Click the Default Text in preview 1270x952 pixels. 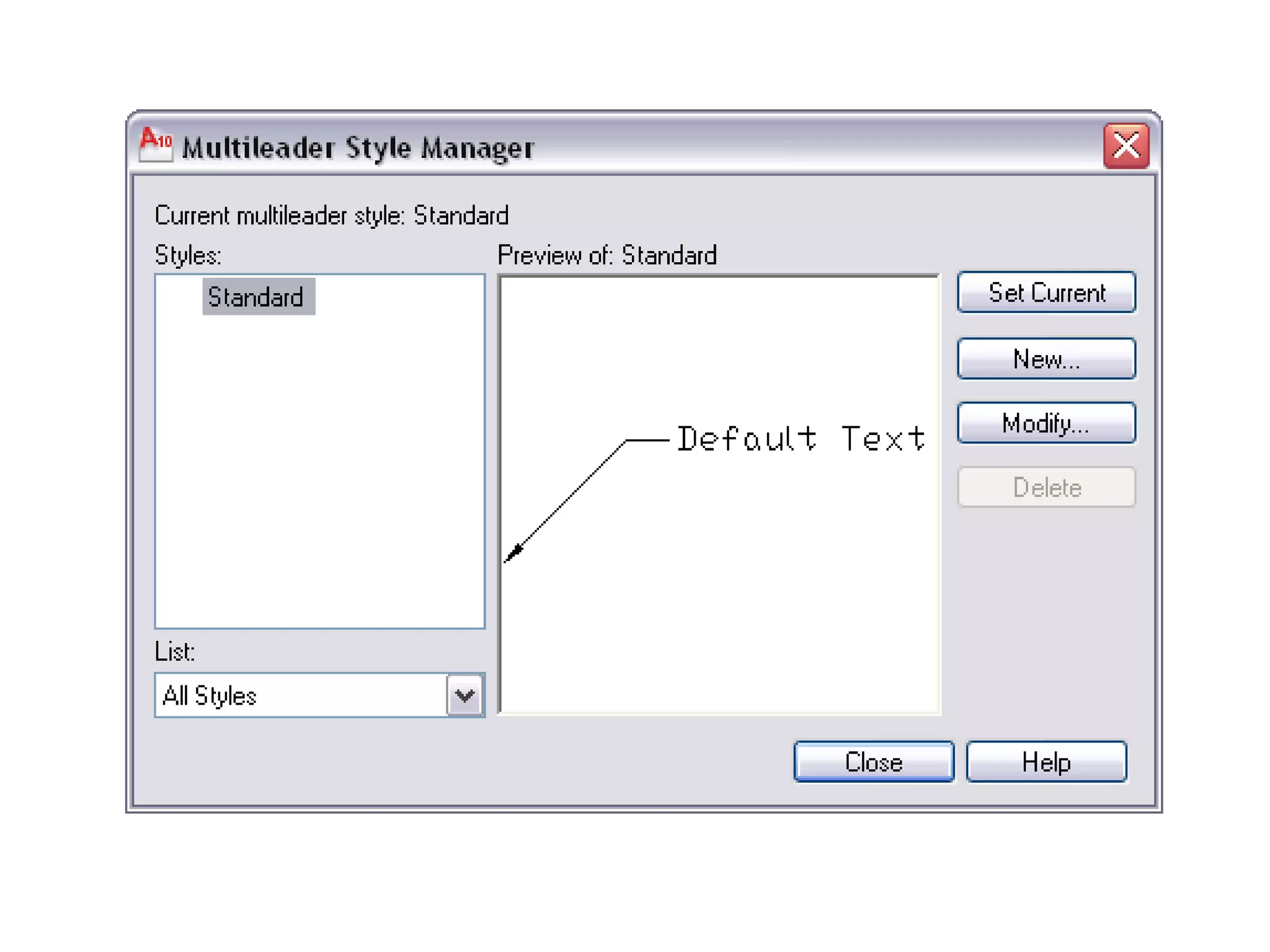point(800,439)
